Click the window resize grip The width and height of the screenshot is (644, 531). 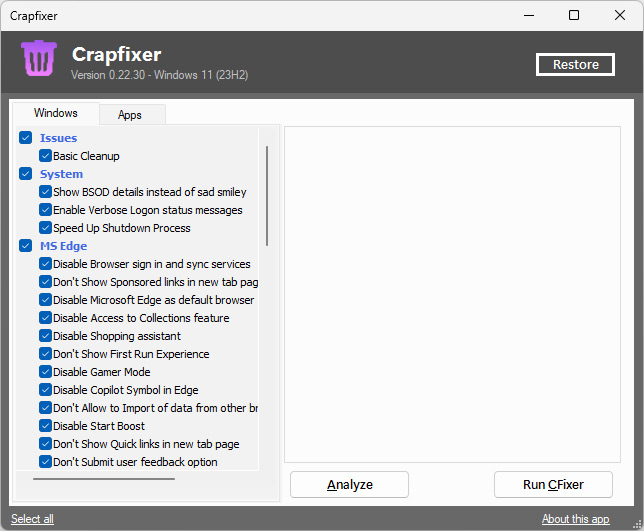pos(637,524)
